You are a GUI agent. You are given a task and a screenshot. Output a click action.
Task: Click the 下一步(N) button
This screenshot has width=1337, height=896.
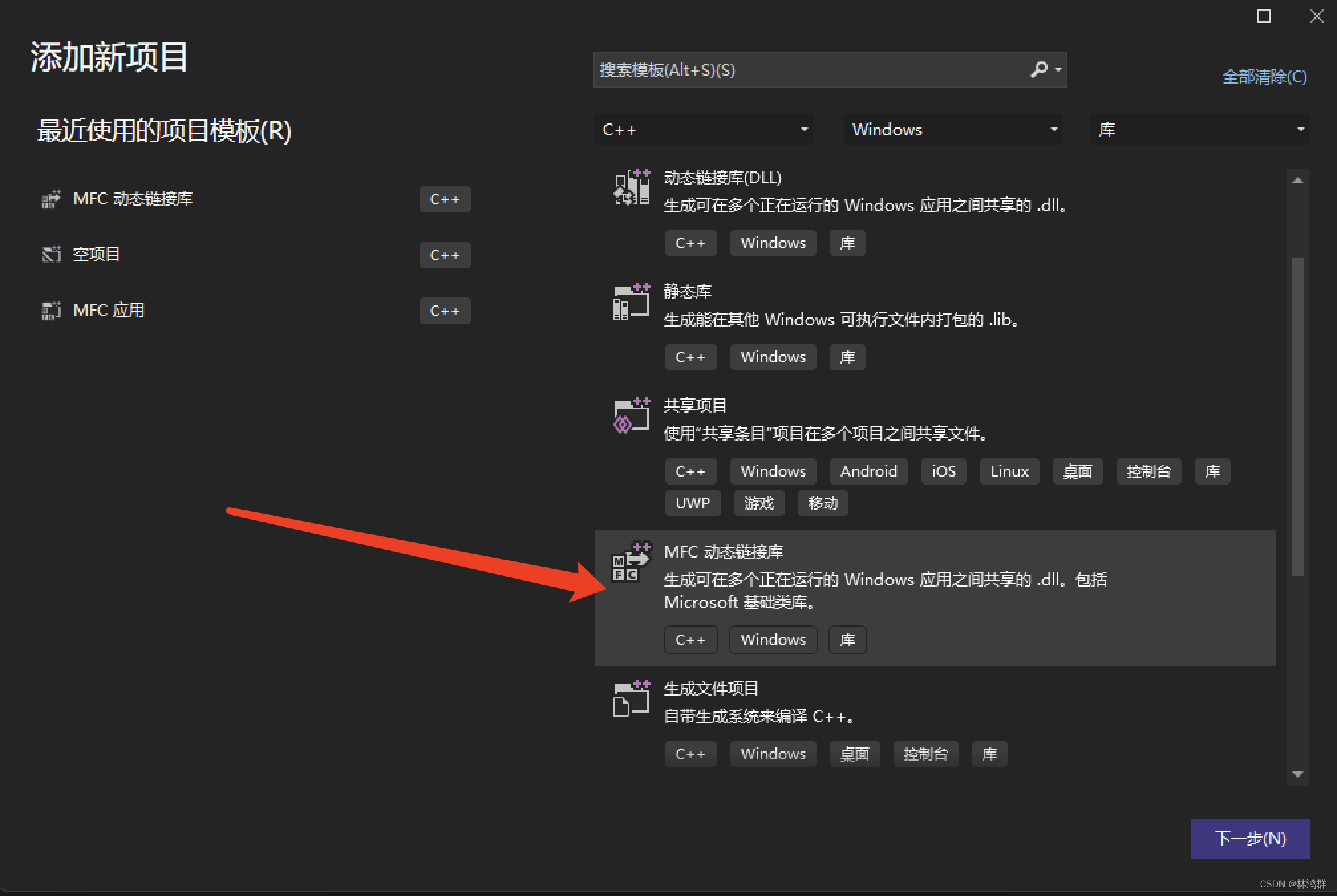pos(1250,838)
